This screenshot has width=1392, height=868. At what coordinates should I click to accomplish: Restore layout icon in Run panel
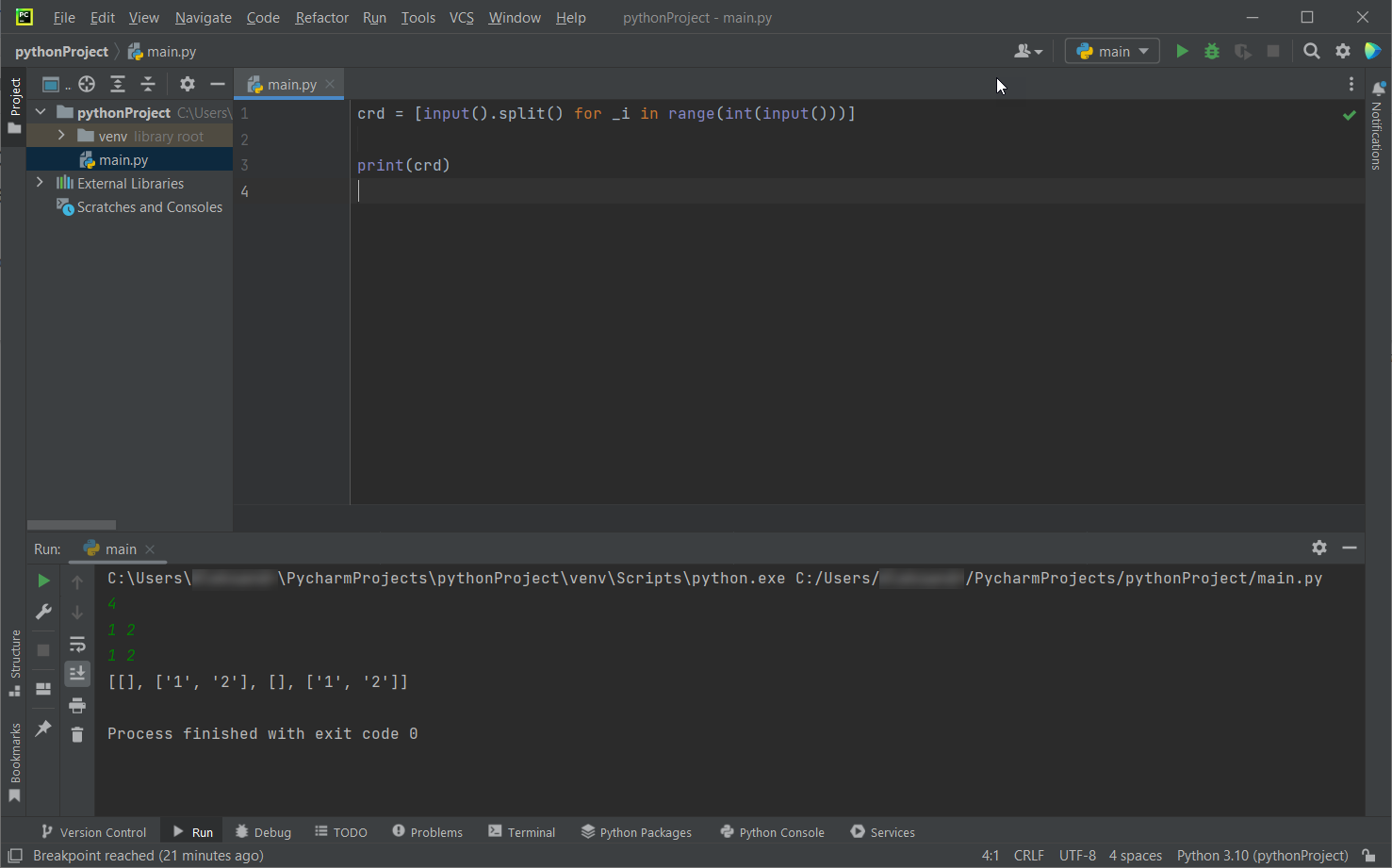[x=43, y=689]
